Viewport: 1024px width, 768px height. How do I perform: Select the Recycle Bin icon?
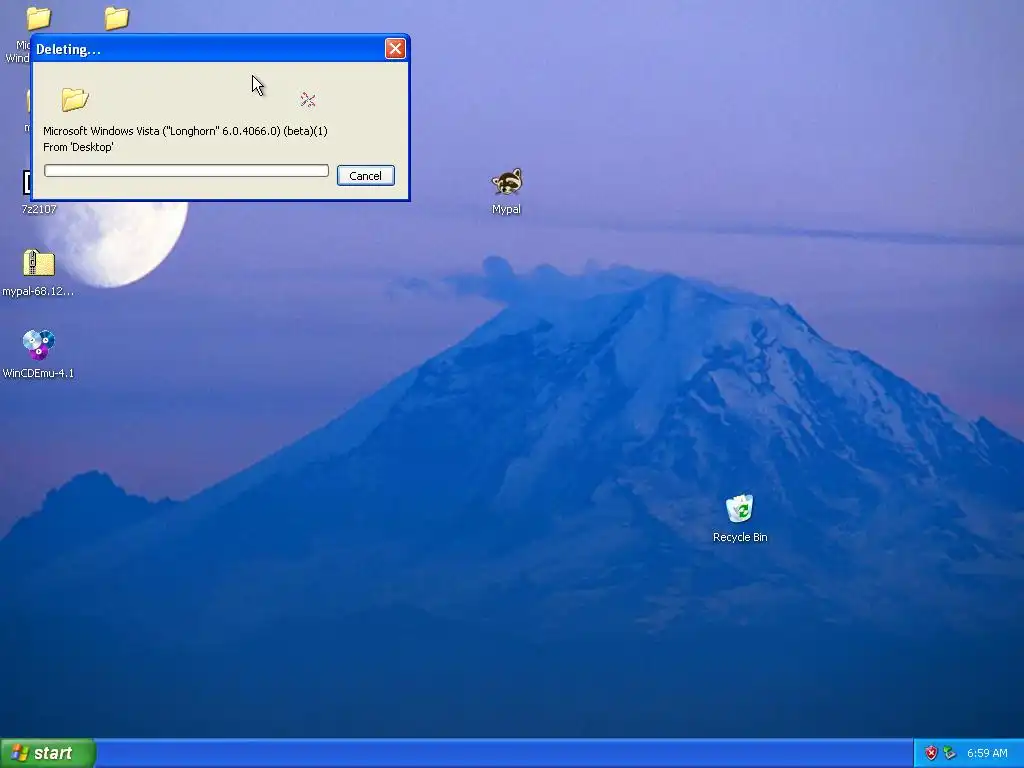(x=740, y=509)
